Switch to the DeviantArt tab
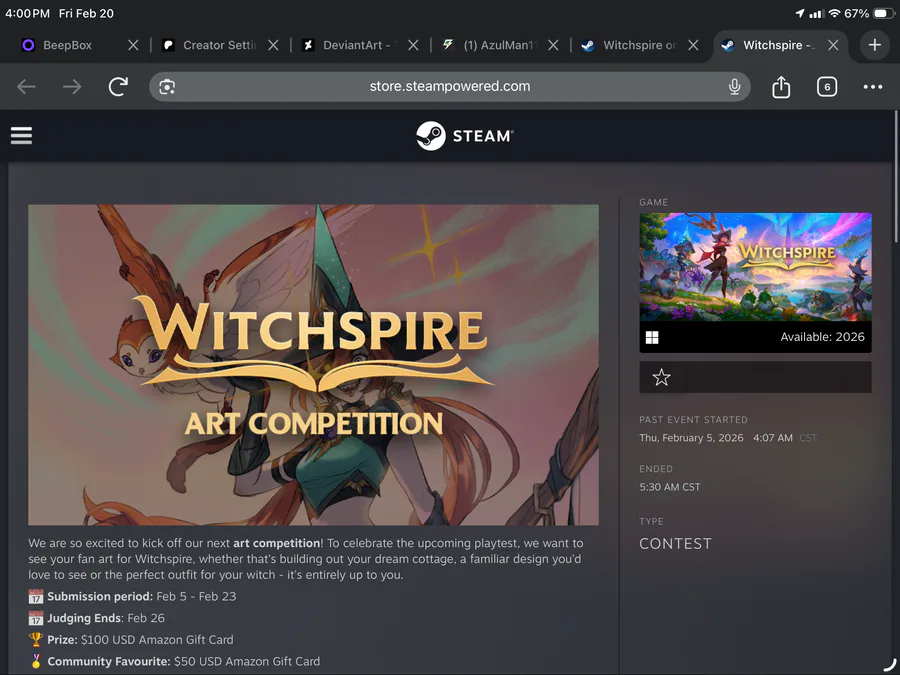 356,45
